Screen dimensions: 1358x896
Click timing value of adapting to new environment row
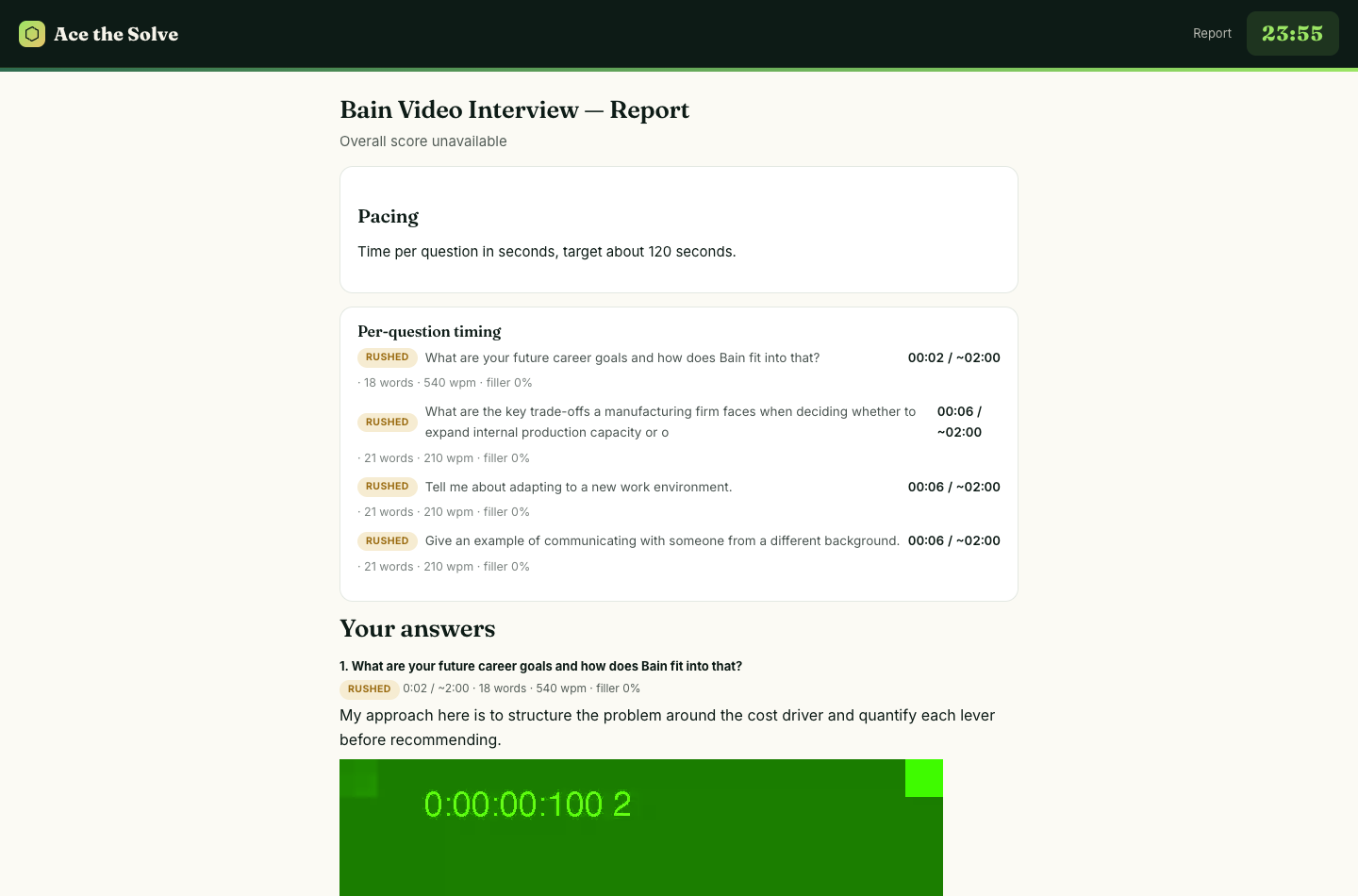(x=953, y=487)
